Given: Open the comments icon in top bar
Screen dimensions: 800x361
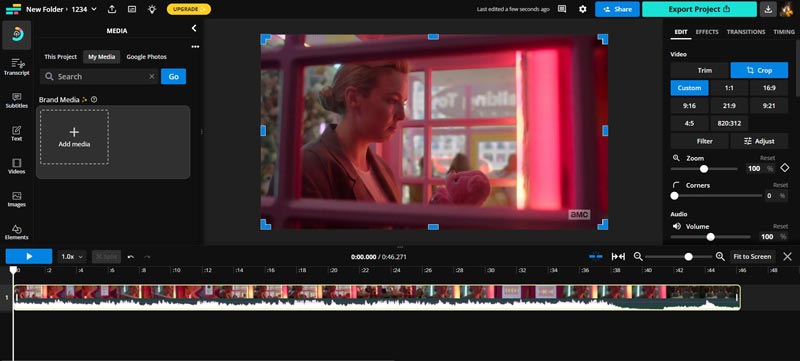Looking at the screenshot, I should click(562, 9).
